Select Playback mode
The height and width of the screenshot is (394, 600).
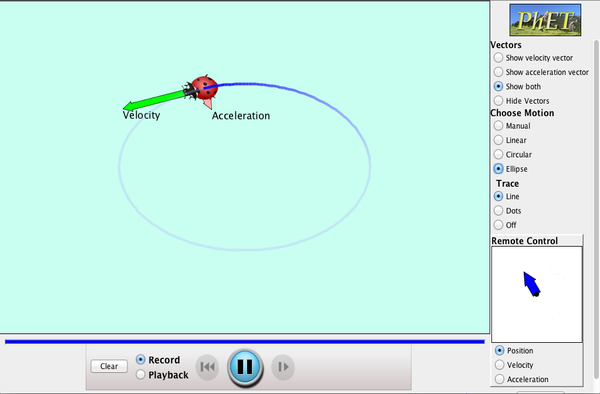[x=162, y=375]
